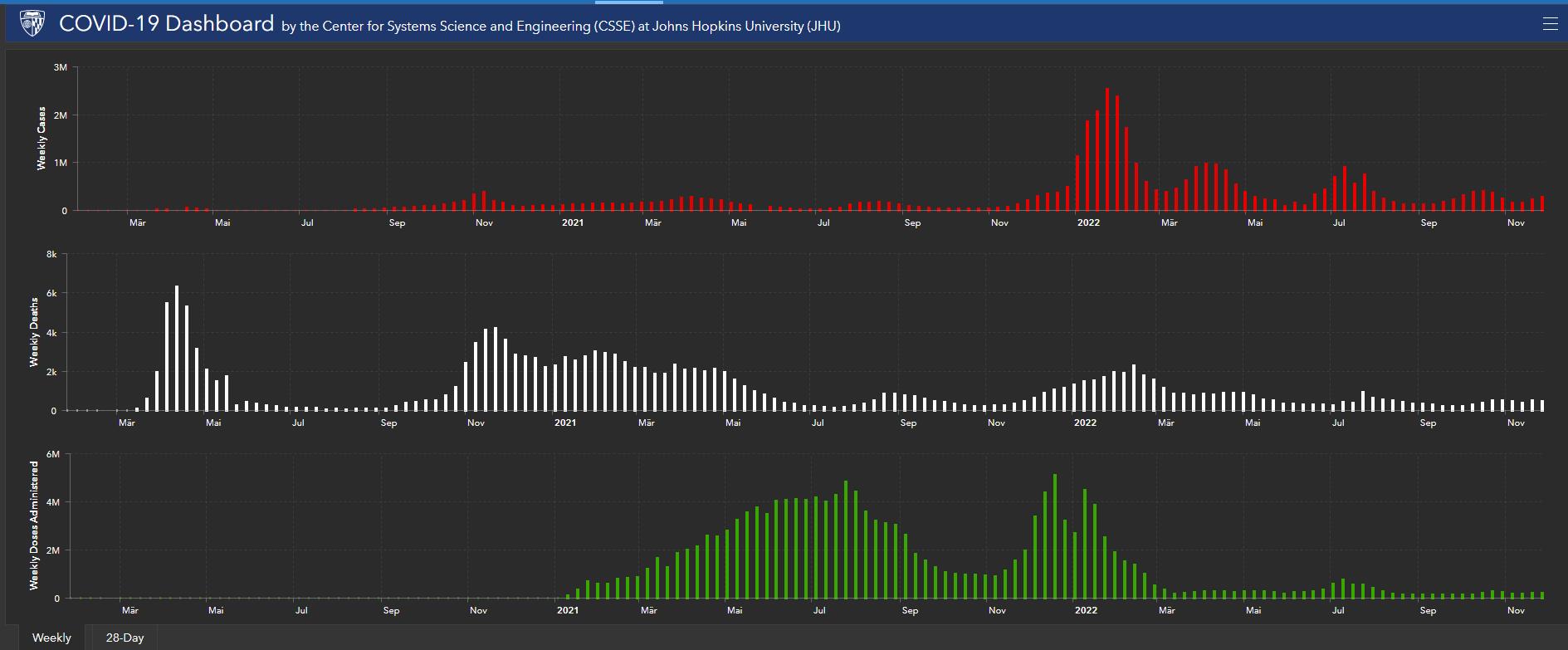The width and height of the screenshot is (1568, 650).
Task: Click the 2021 label on Doses Administered axis
Action: click(568, 610)
